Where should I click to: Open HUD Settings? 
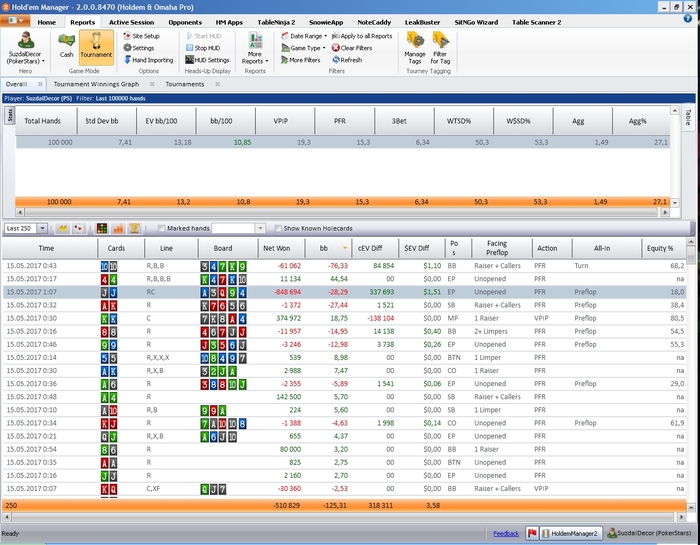[x=207, y=60]
